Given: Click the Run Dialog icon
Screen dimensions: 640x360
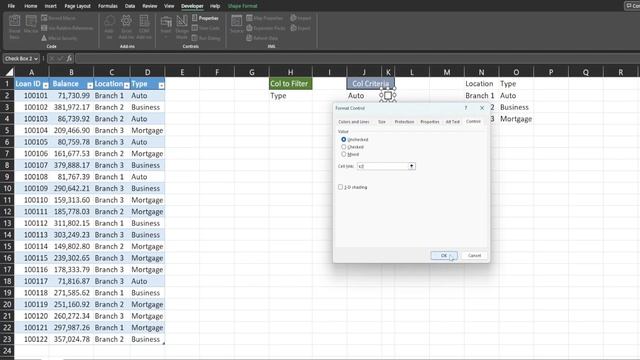Looking at the screenshot, I should click(x=195, y=38).
